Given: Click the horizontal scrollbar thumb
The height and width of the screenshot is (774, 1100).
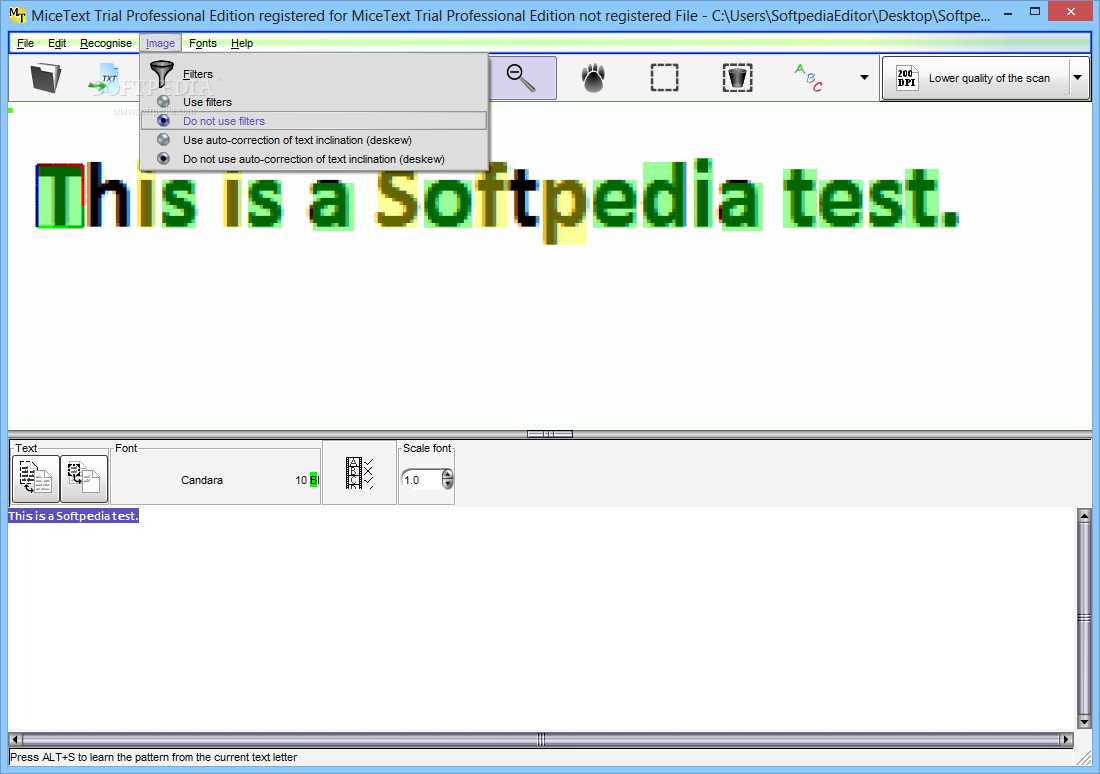Looking at the screenshot, I should (541, 739).
